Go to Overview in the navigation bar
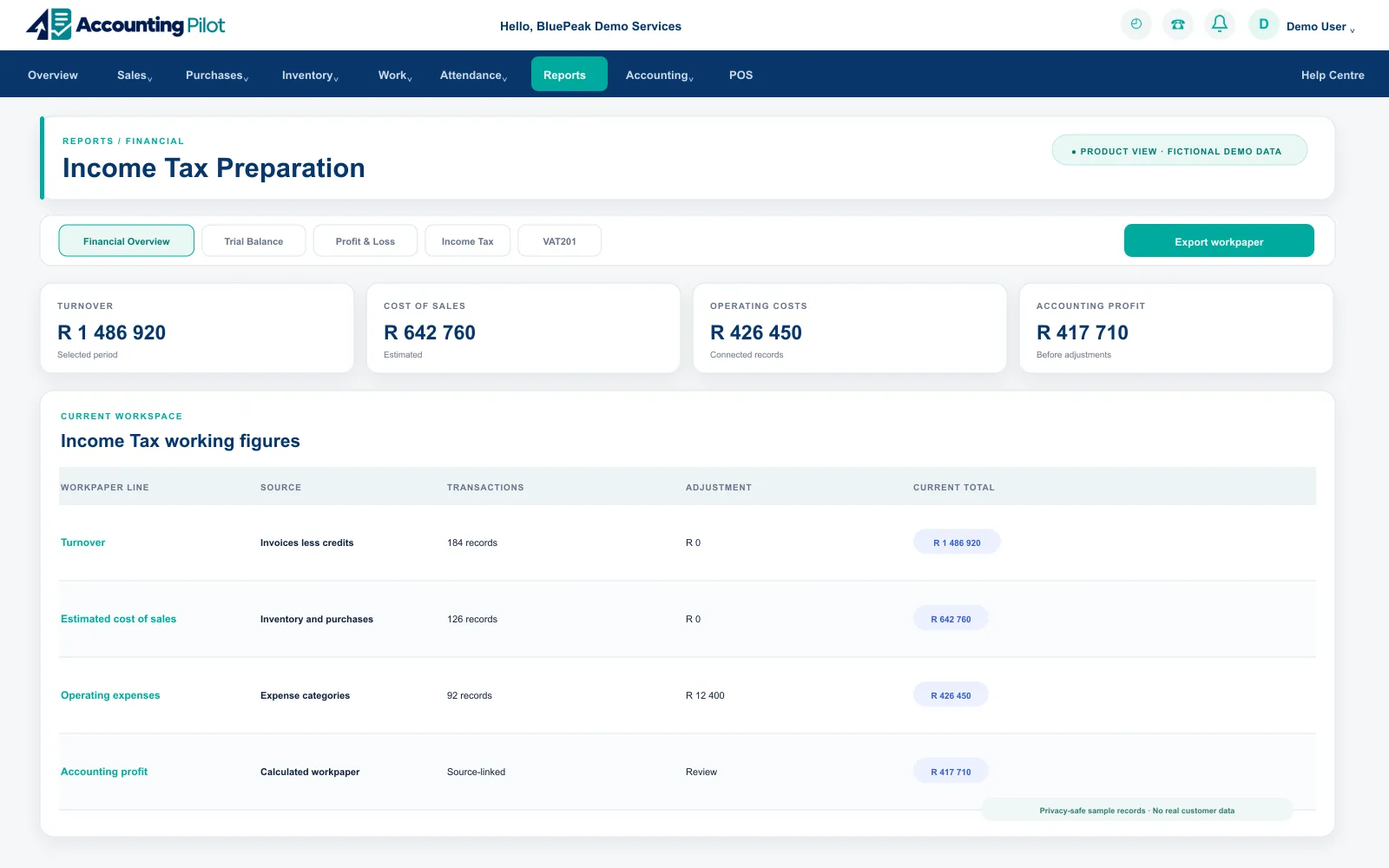 [53, 76]
